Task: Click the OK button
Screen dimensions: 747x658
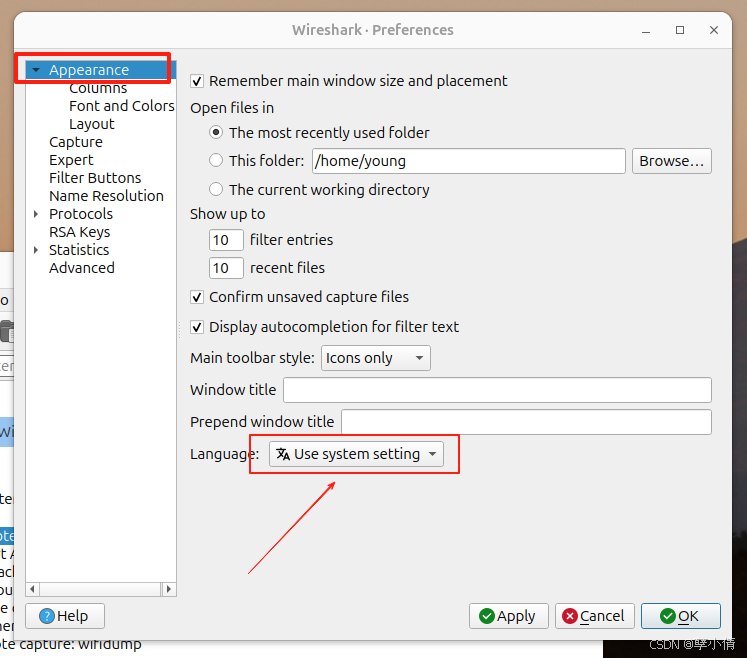Action: [680, 616]
